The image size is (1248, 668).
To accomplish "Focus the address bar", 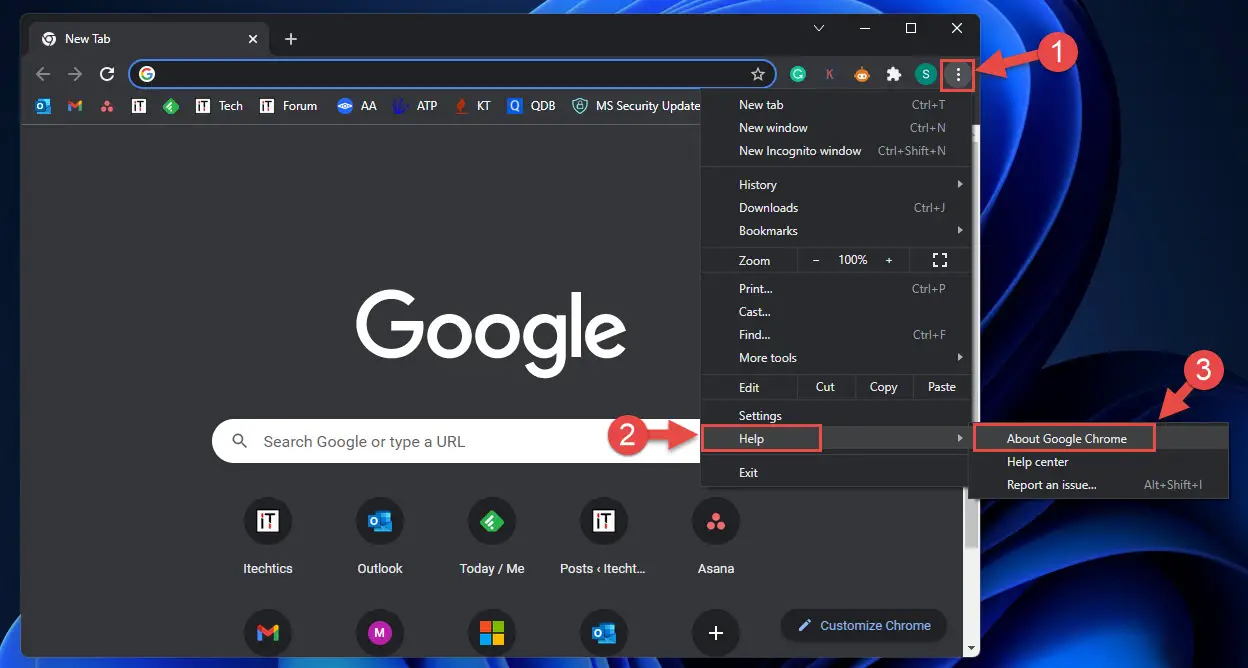I will [x=450, y=74].
